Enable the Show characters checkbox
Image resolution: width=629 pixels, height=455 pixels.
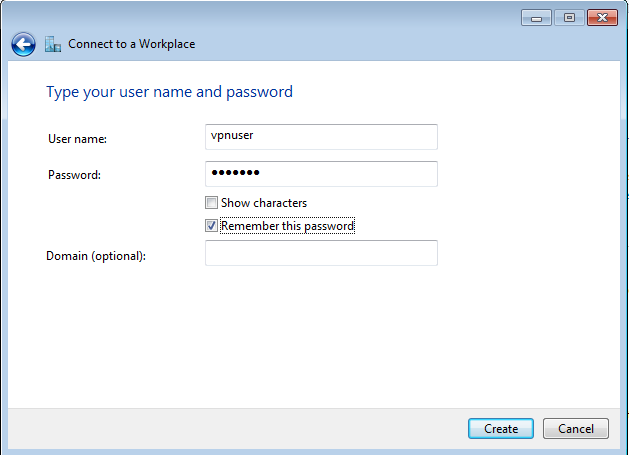coord(211,203)
